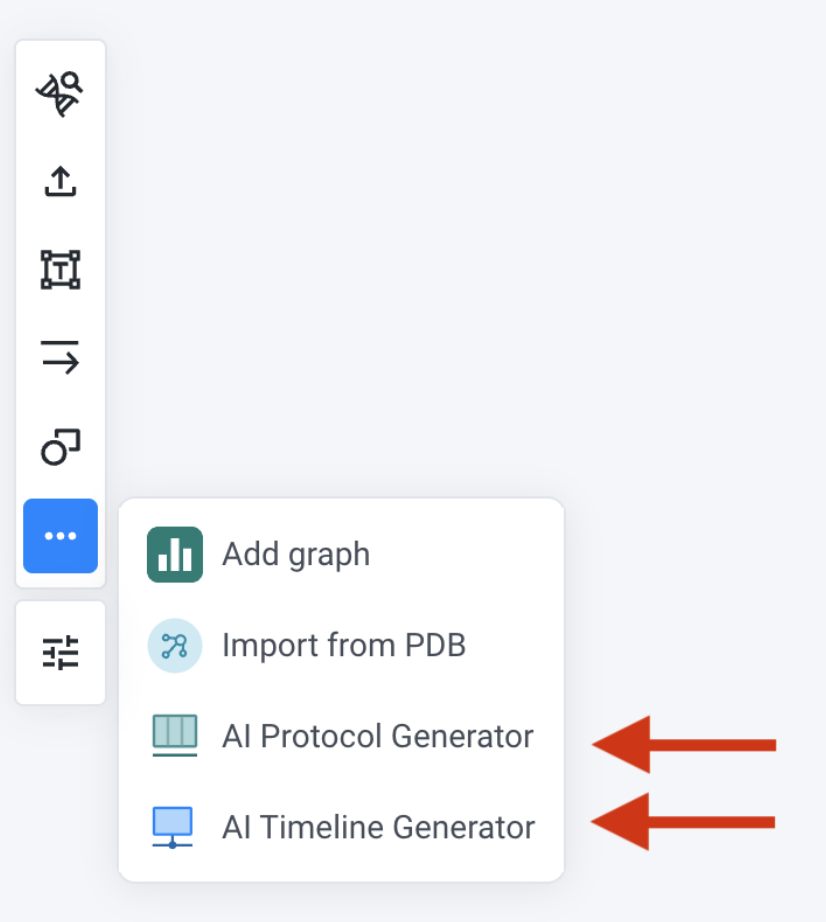The width and height of the screenshot is (826, 922).
Task: Click the word PDB in the import entry
Action: pos(436,645)
